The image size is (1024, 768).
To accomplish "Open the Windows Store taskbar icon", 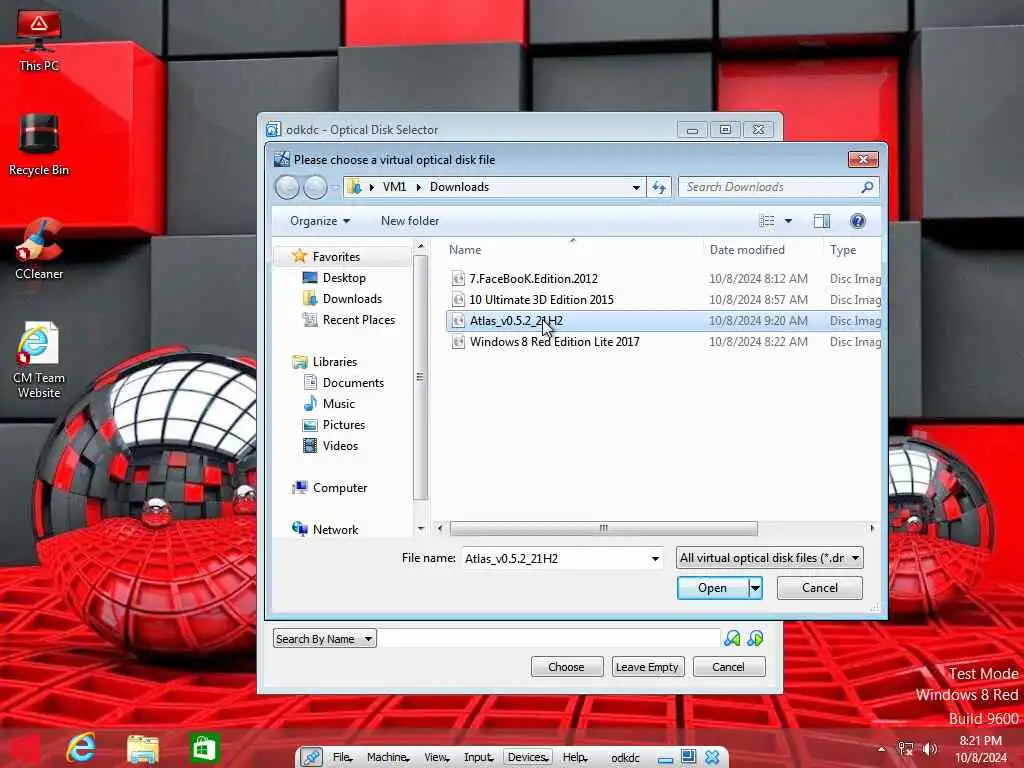I will coord(204,748).
